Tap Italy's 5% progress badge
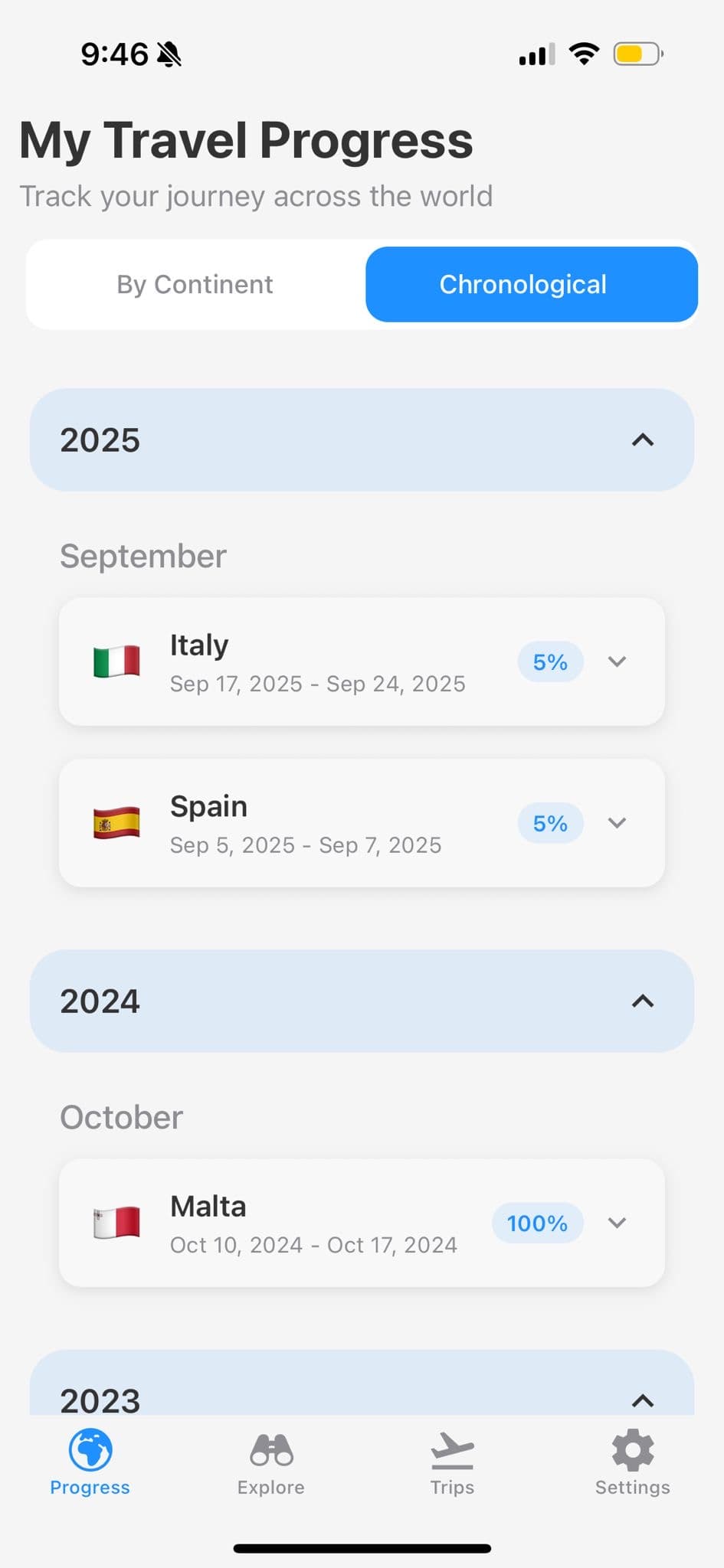Viewport: 724px width, 1568px height. click(550, 661)
